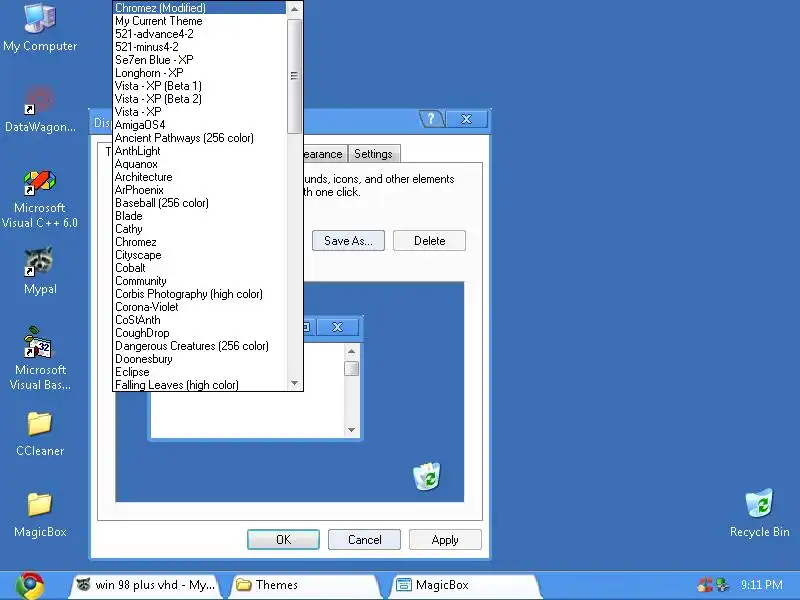
Task: Select plain 'Vista - XP' theme entry
Action: pos(199,112)
